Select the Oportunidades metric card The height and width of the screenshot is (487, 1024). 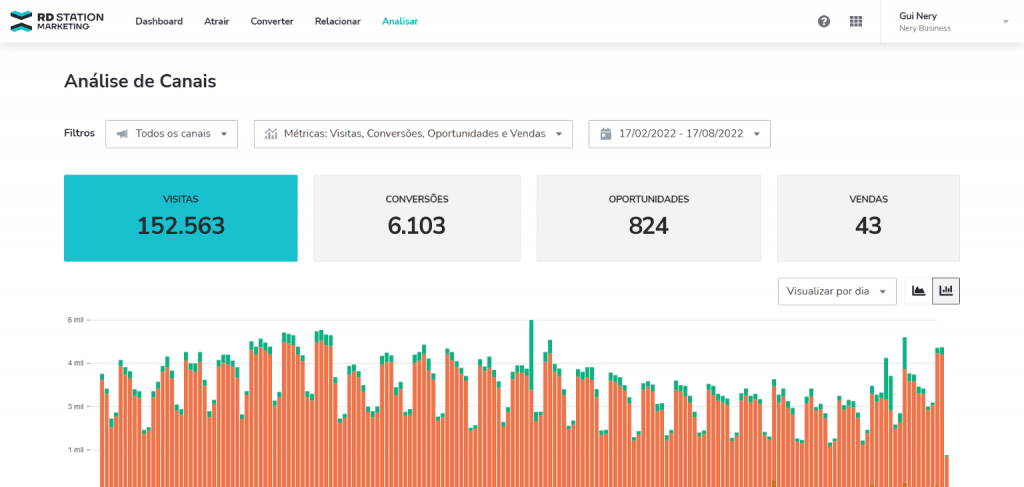pos(648,218)
